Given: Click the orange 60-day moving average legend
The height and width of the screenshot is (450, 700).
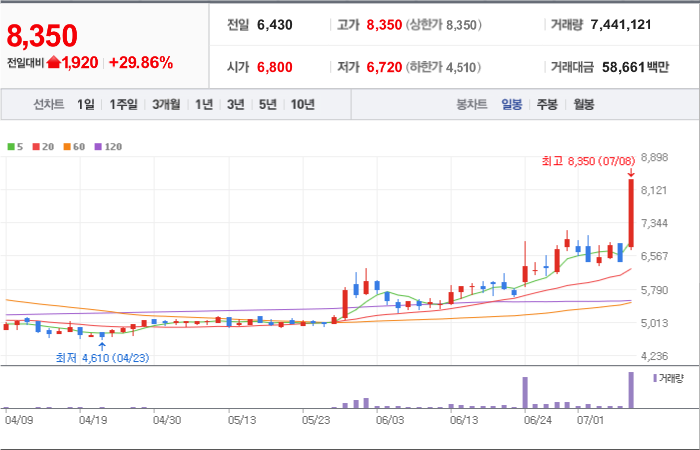Looking at the screenshot, I should [74, 147].
